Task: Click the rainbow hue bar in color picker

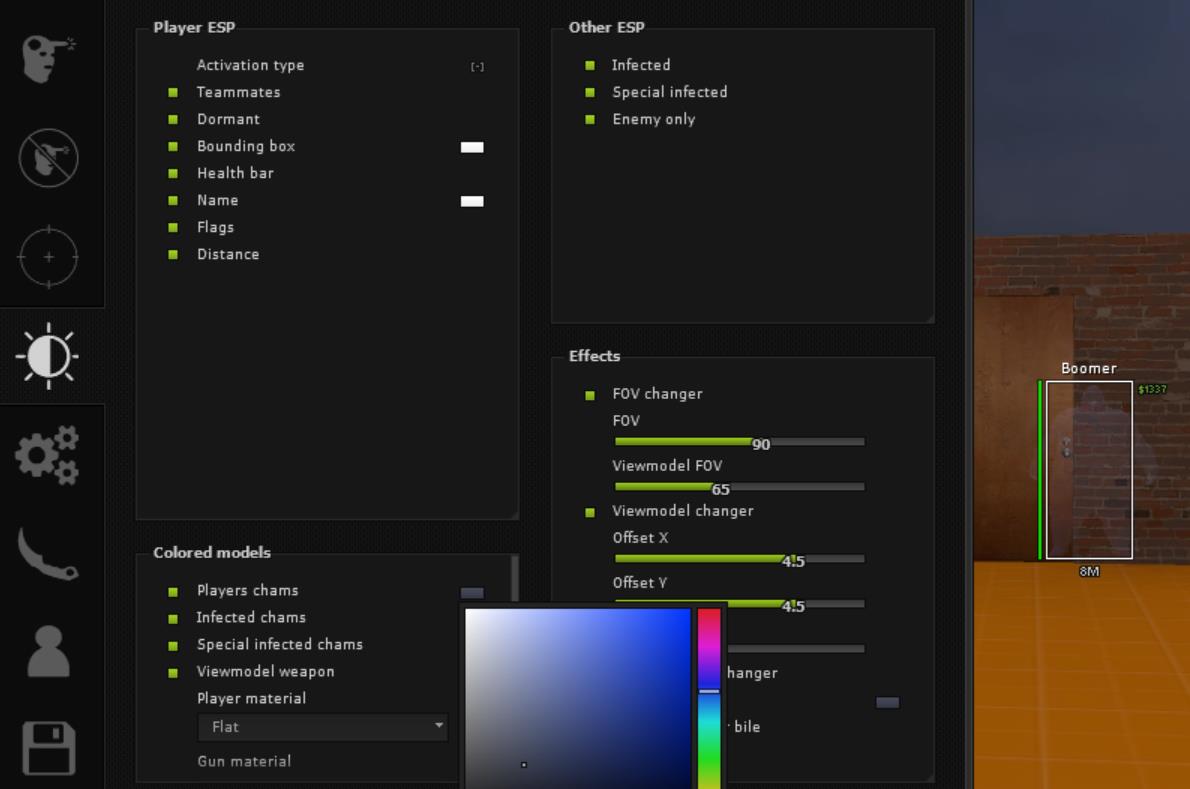Action: tap(709, 698)
